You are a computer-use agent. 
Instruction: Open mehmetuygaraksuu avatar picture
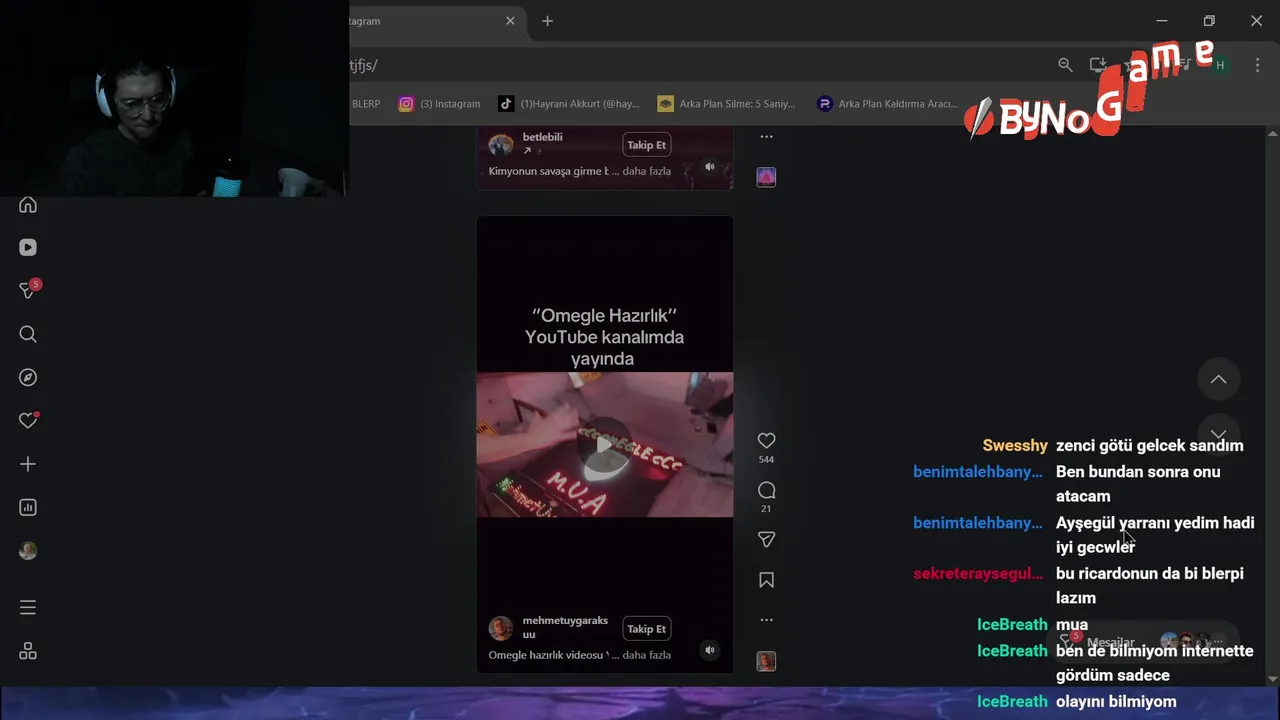pyautogui.click(x=500, y=628)
